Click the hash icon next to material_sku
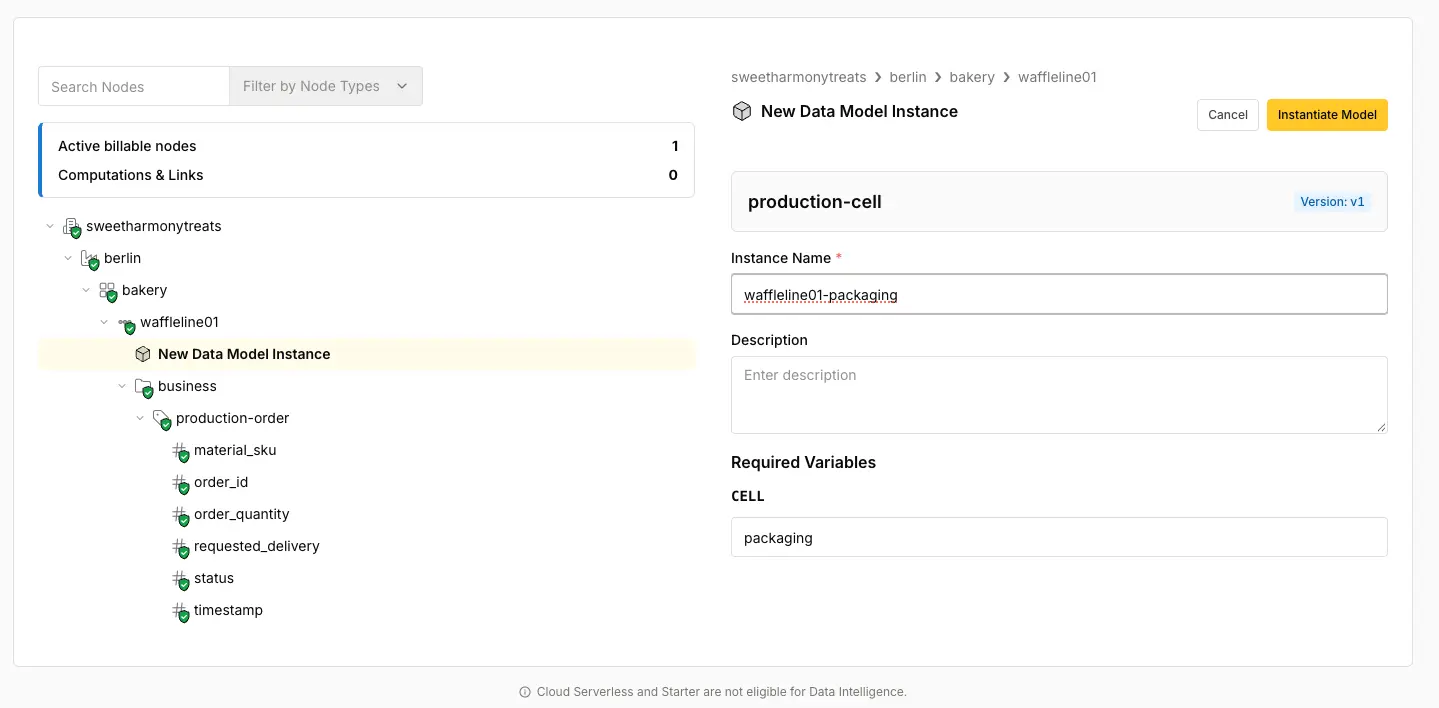This screenshot has width=1439, height=708. tap(179, 451)
